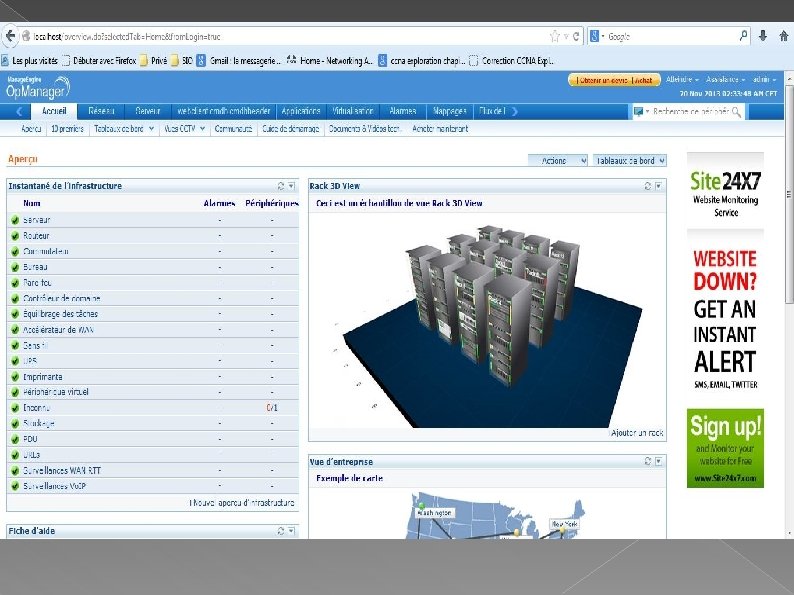Switch to the Réseau tab
Viewport: 794px width, 595px height.
point(101,111)
